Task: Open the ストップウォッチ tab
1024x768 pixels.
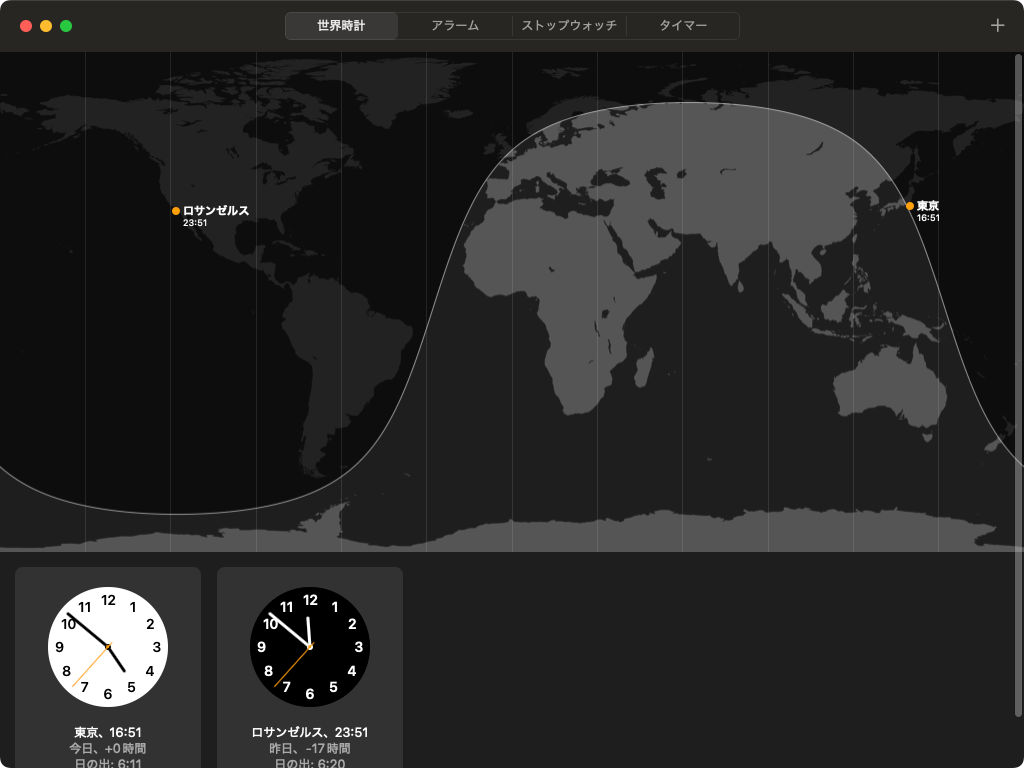Action: click(x=569, y=26)
